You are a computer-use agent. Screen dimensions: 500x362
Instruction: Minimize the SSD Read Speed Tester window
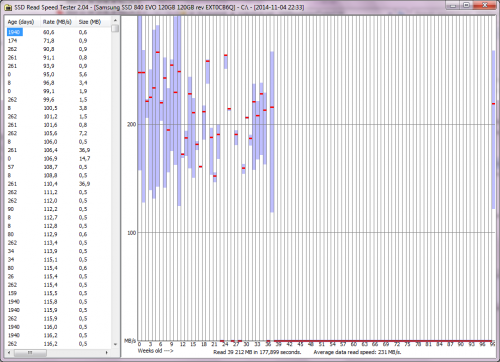point(453,5)
